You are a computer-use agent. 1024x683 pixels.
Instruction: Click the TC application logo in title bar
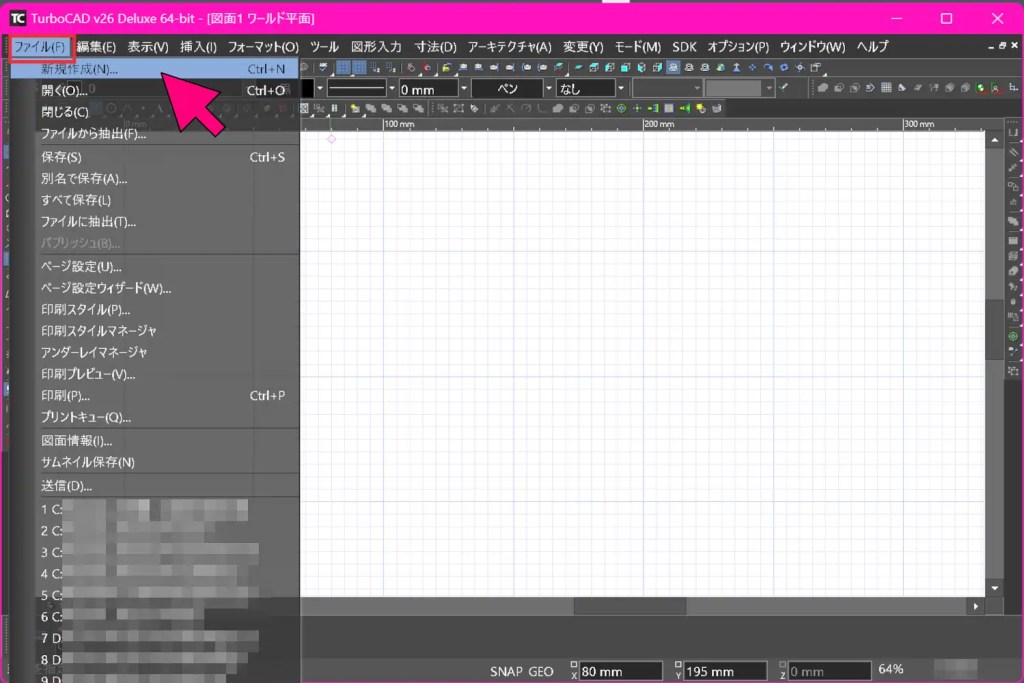pos(18,18)
